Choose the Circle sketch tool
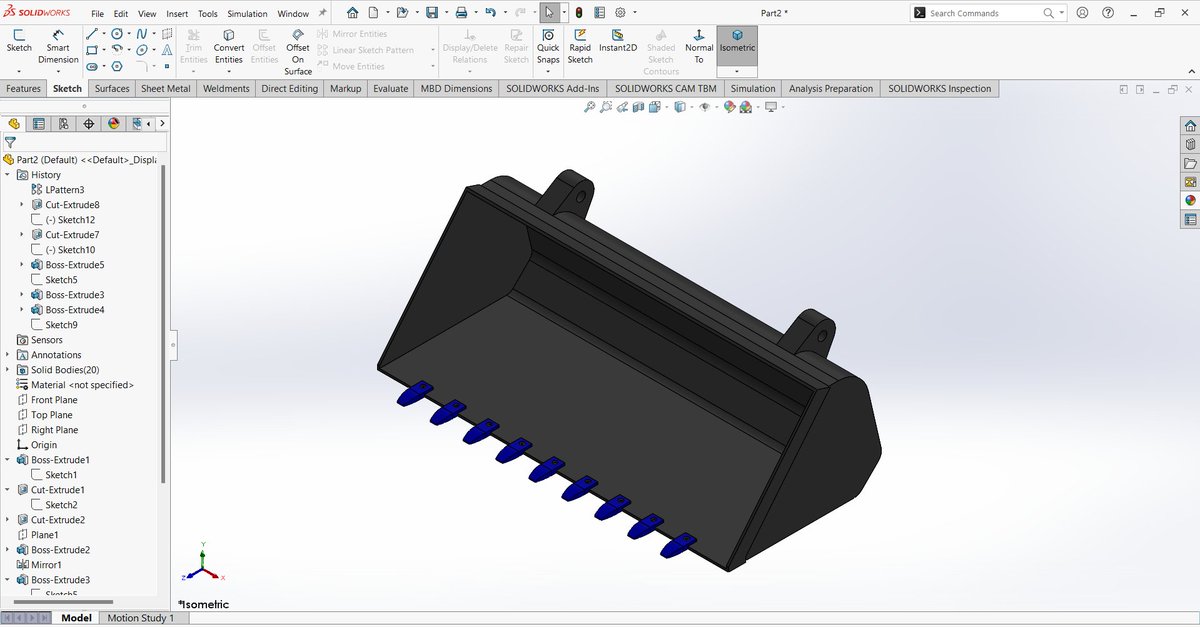This screenshot has height=627, width=1200. click(x=117, y=34)
